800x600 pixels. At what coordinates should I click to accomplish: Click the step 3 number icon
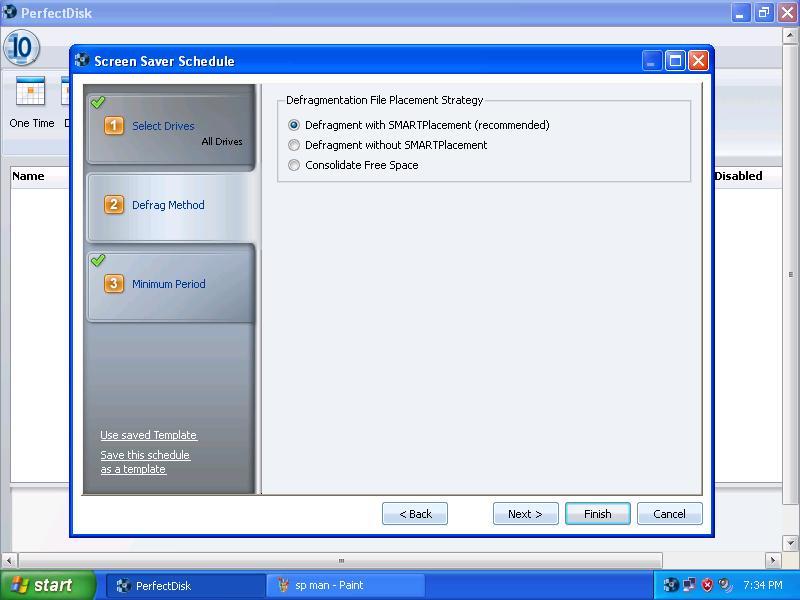pyautogui.click(x=114, y=284)
